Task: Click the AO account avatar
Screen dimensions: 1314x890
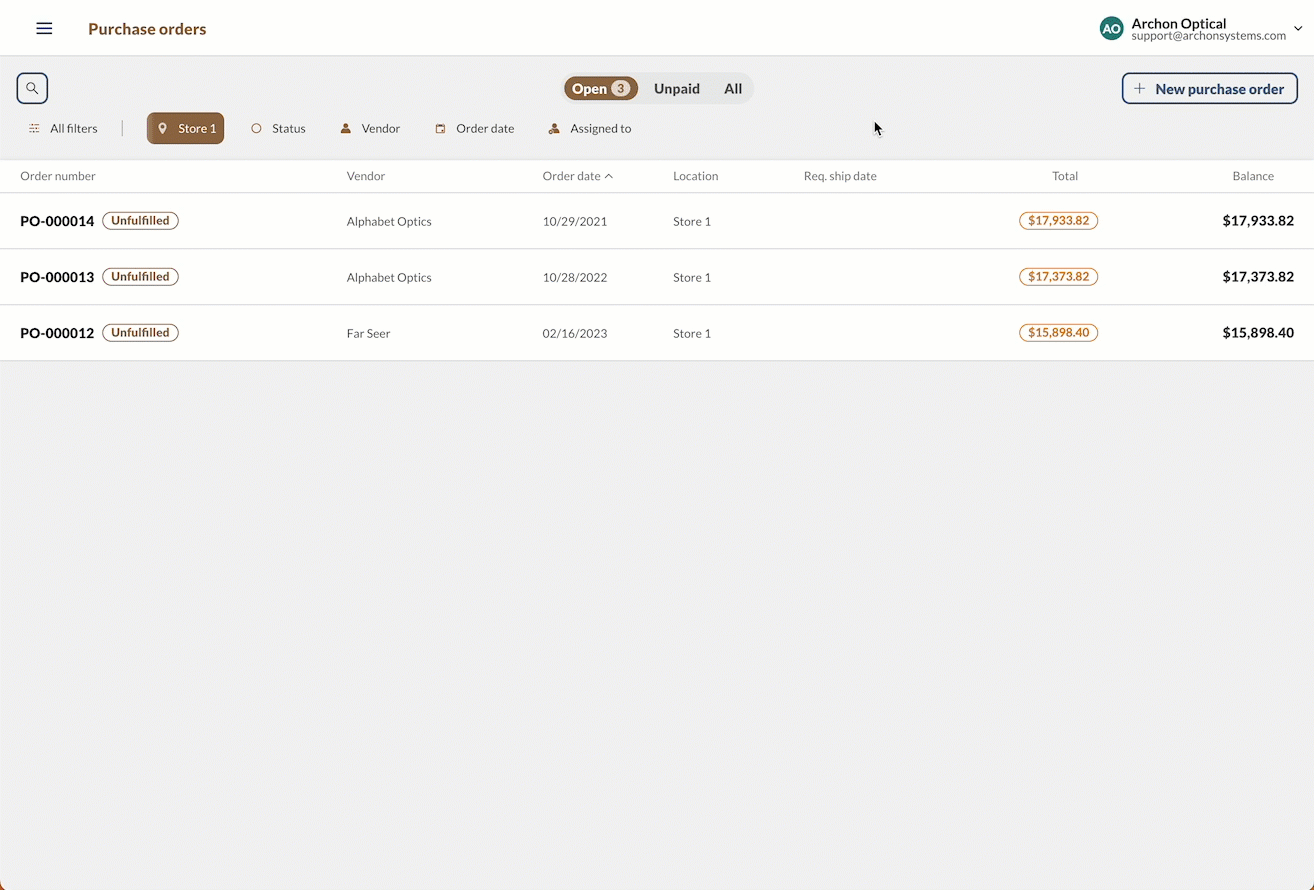Action: click(1111, 29)
